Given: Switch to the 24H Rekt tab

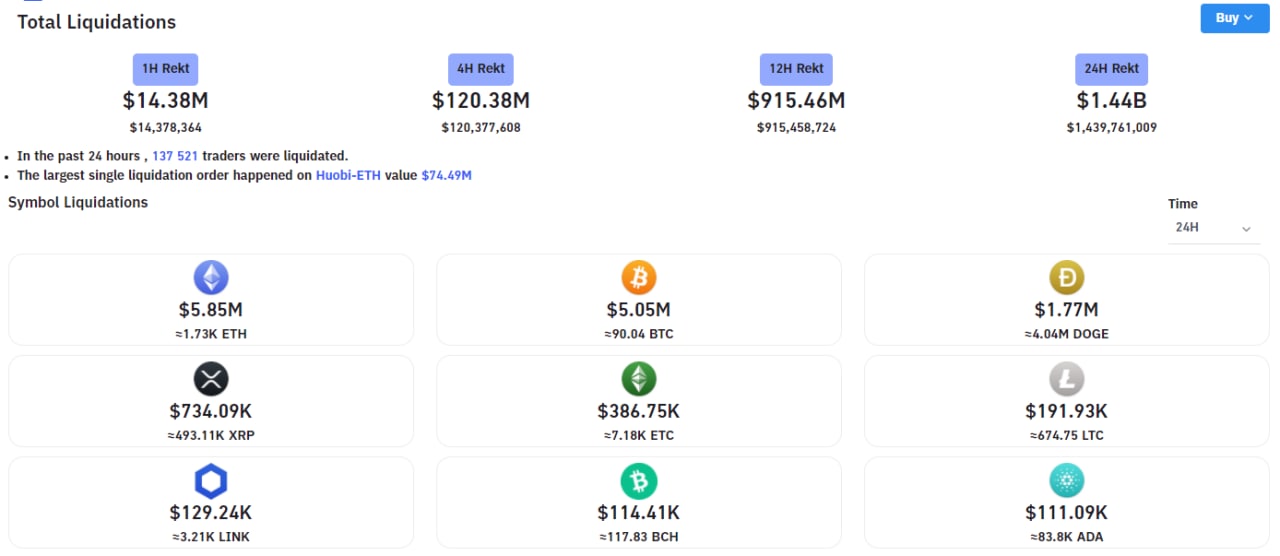Looking at the screenshot, I should [1111, 69].
